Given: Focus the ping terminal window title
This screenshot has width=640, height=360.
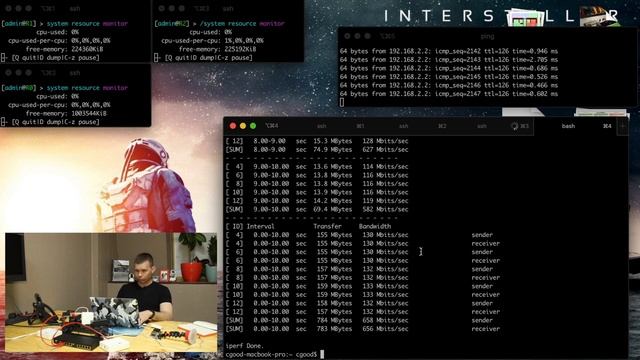Looking at the screenshot, I should pos(487,36).
